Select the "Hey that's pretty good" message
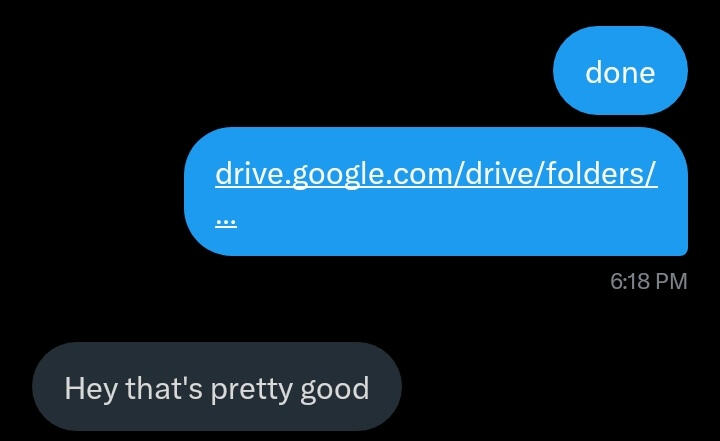 tap(217, 386)
